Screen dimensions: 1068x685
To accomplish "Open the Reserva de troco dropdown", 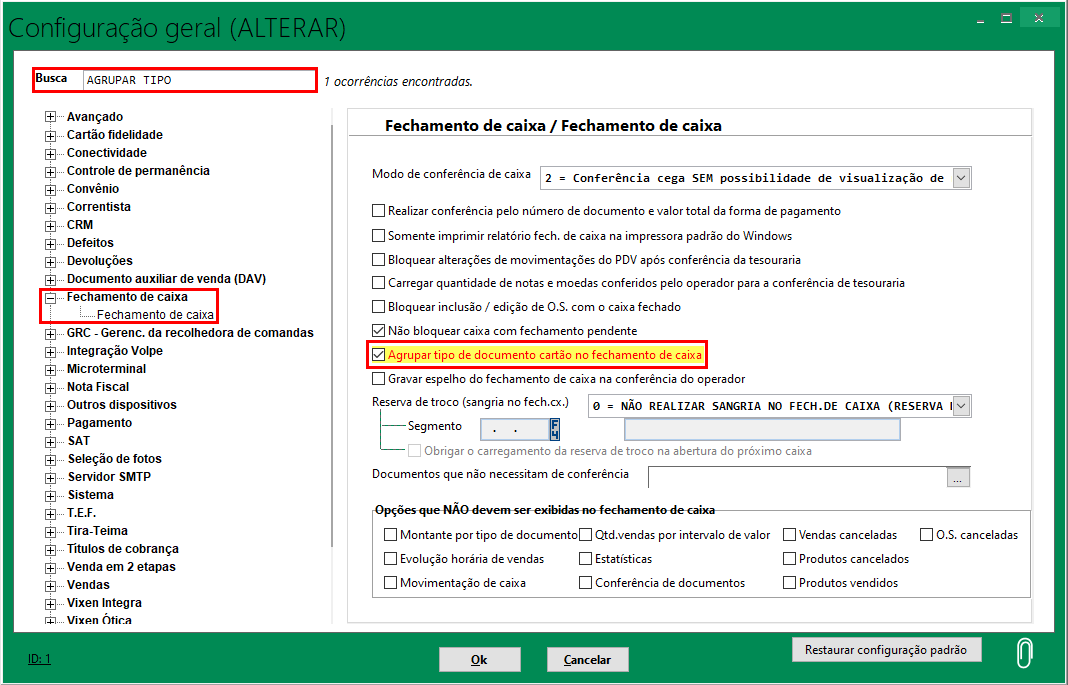I will click(961, 406).
